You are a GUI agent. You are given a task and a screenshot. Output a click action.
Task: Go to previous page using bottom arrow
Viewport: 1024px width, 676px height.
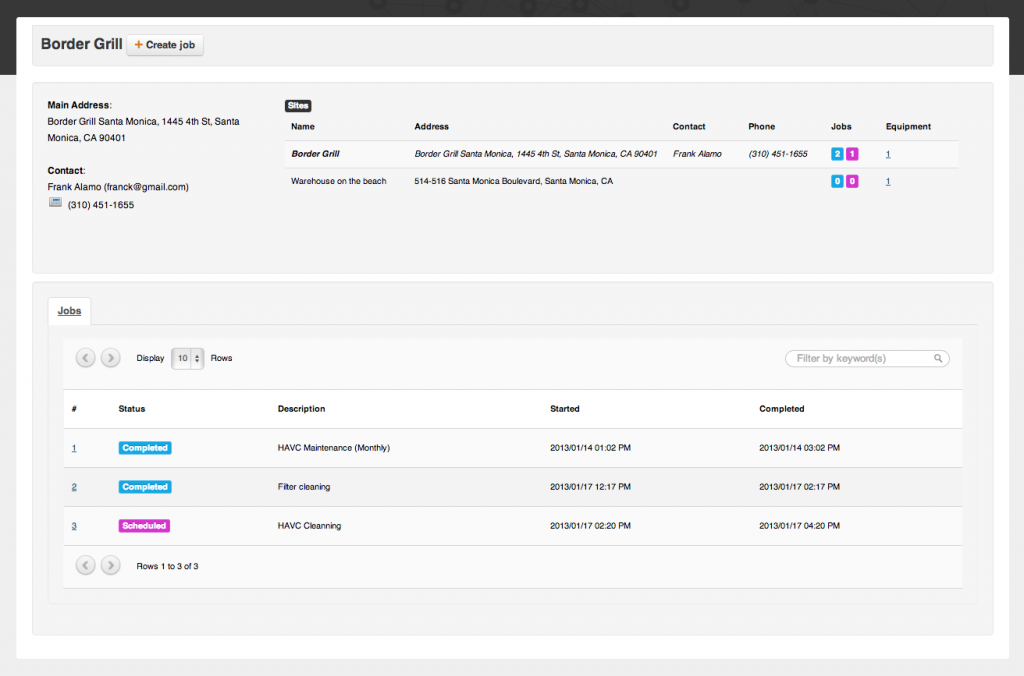click(86, 565)
